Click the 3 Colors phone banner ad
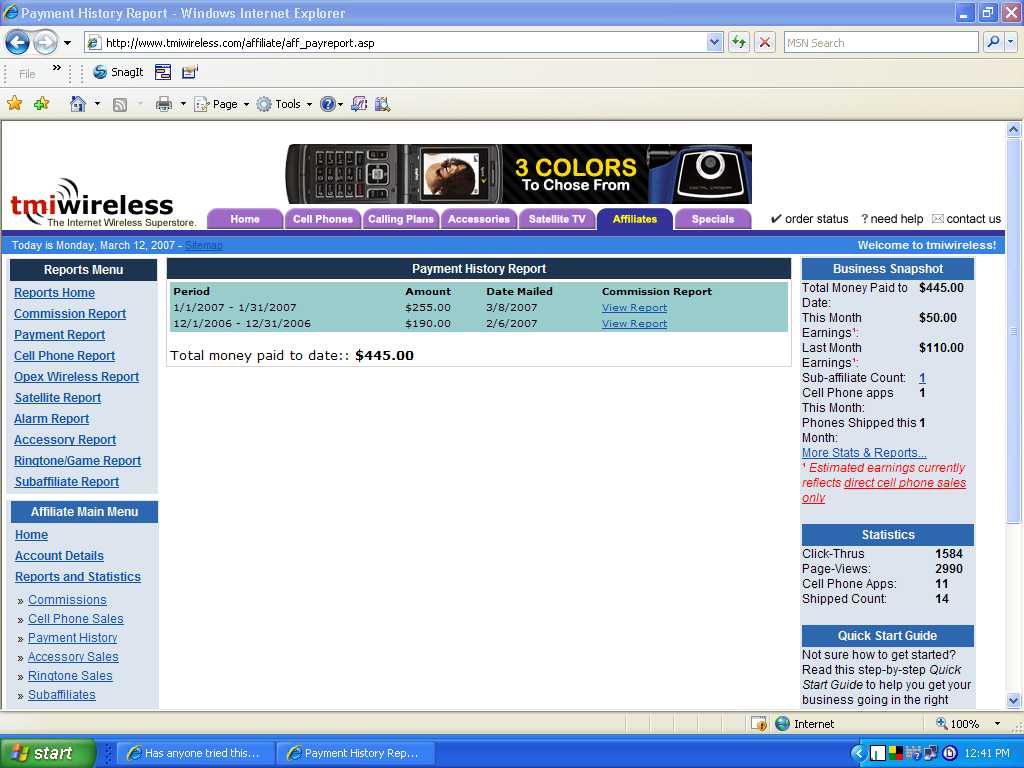The height and width of the screenshot is (768, 1024). (519, 174)
